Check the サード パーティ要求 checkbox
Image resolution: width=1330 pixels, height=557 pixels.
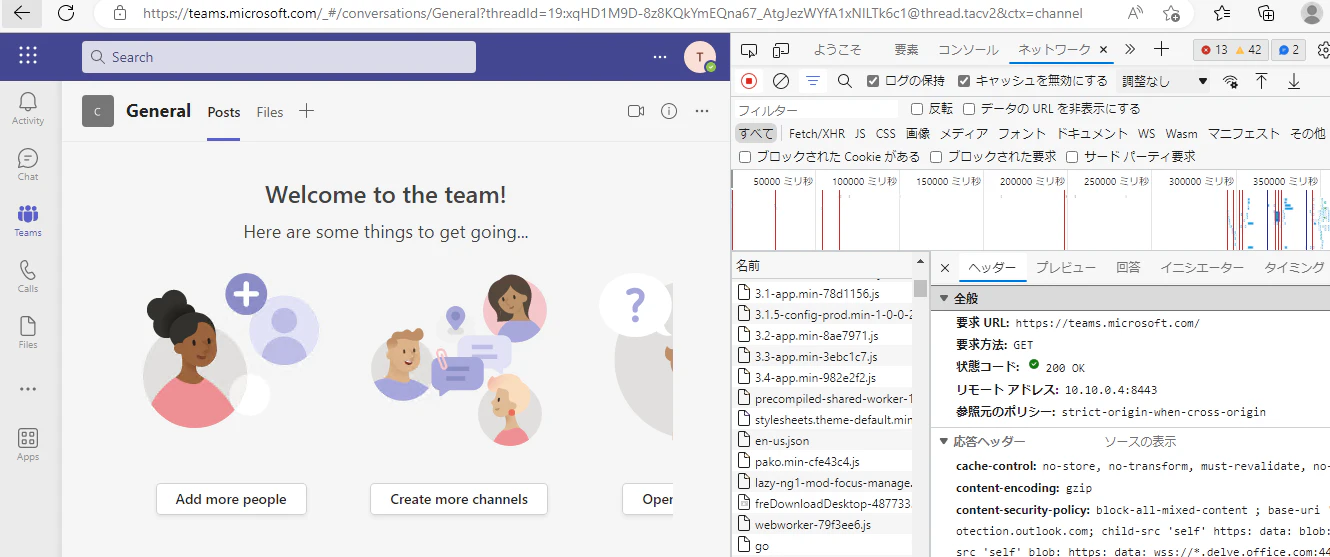tap(1072, 157)
